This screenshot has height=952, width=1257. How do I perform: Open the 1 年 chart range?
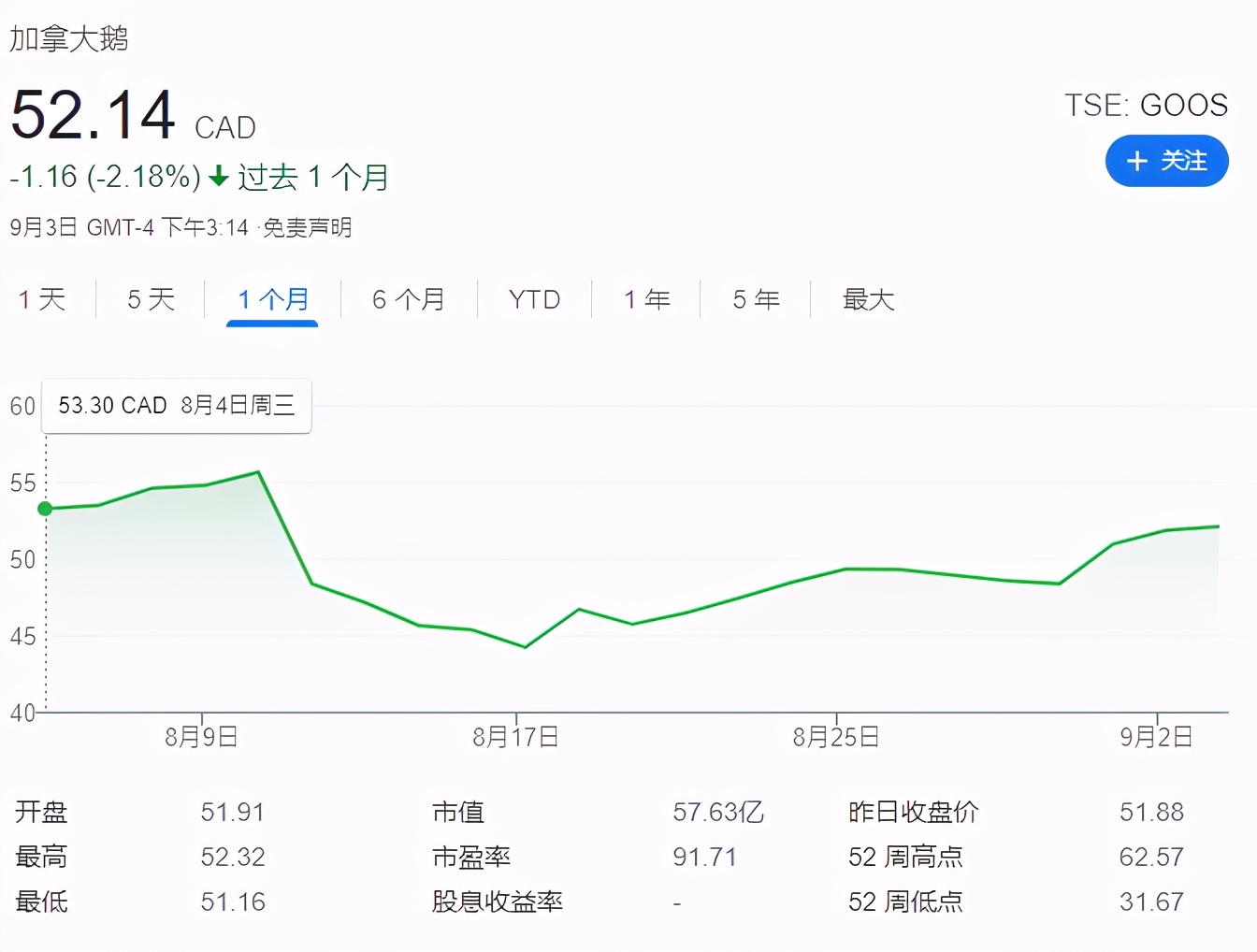[x=646, y=299]
